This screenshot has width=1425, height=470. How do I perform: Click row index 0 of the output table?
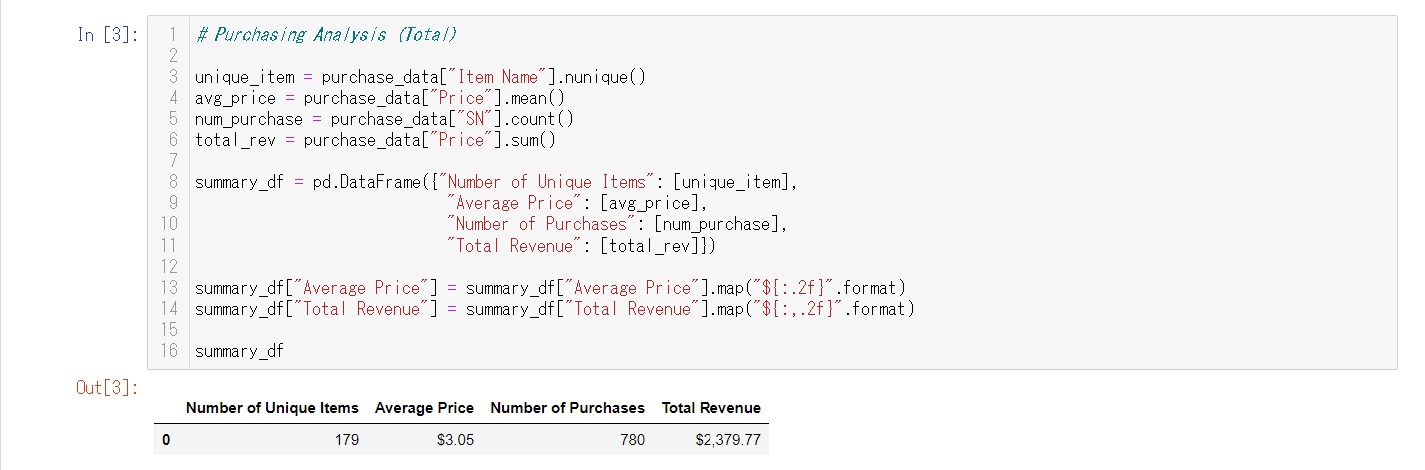tap(166, 440)
